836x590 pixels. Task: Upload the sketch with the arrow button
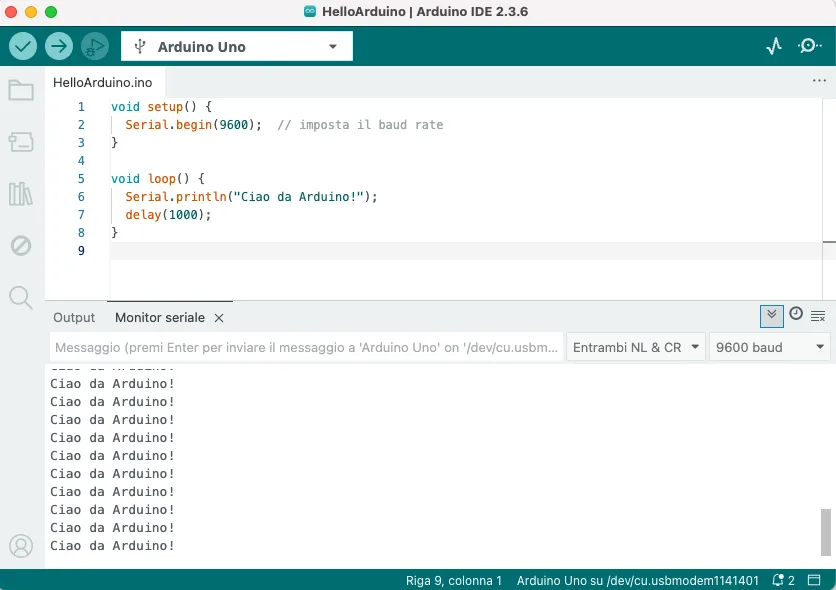click(59, 46)
